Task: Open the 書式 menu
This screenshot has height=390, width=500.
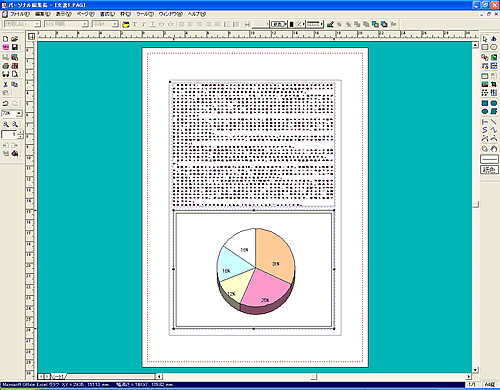Action: [x=107, y=14]
